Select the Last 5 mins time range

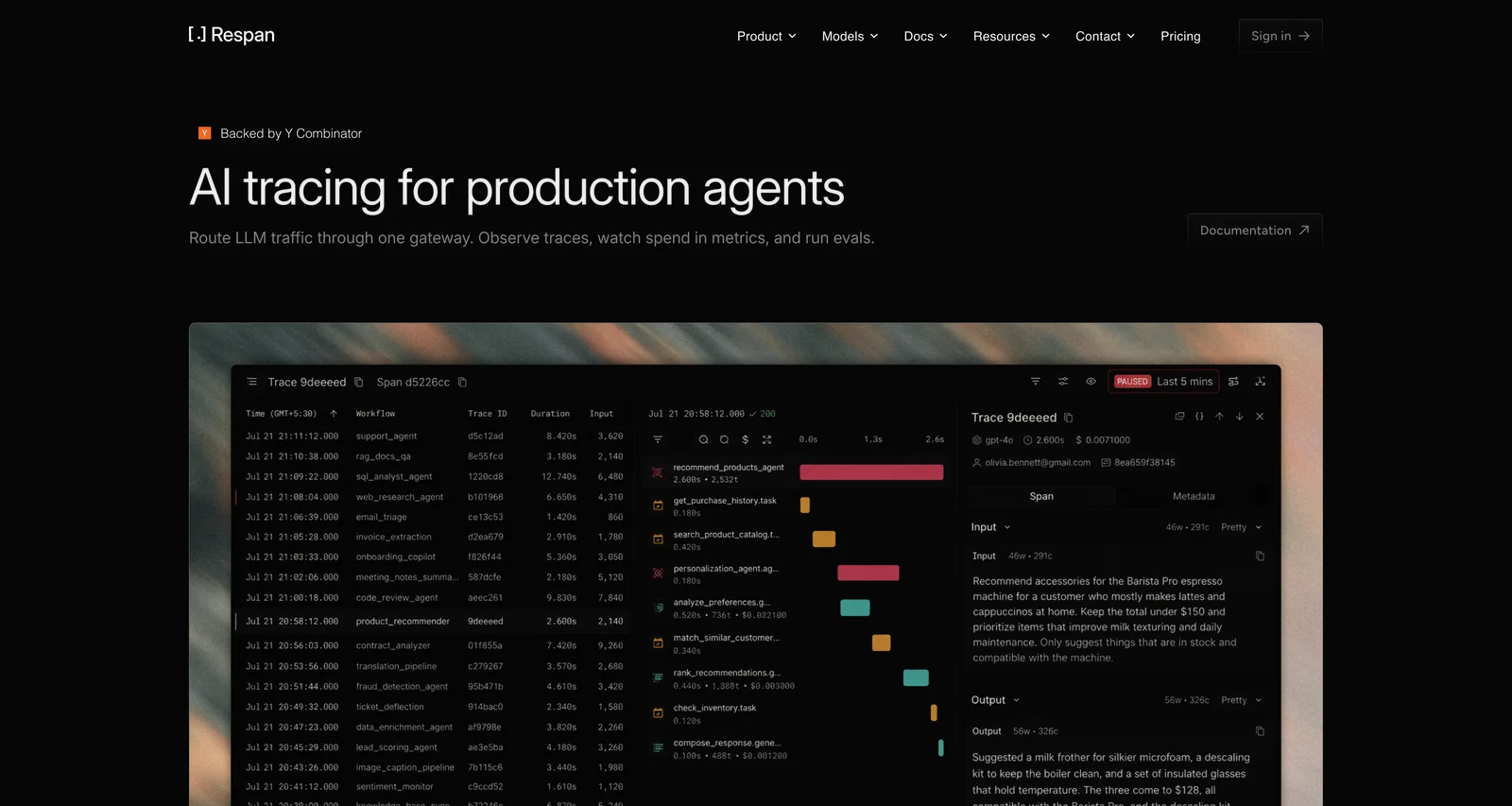1184,382
